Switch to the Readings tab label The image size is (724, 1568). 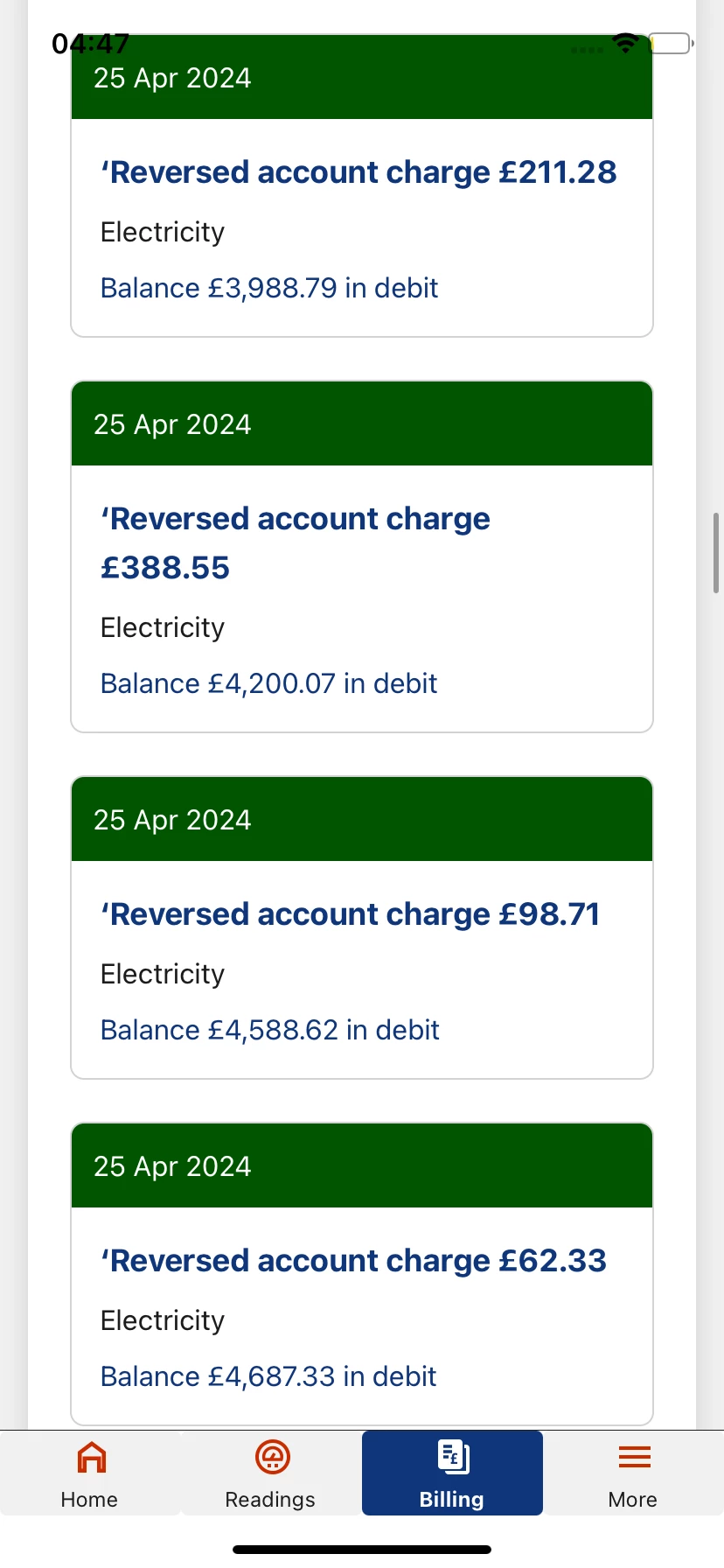point(270,1500)
